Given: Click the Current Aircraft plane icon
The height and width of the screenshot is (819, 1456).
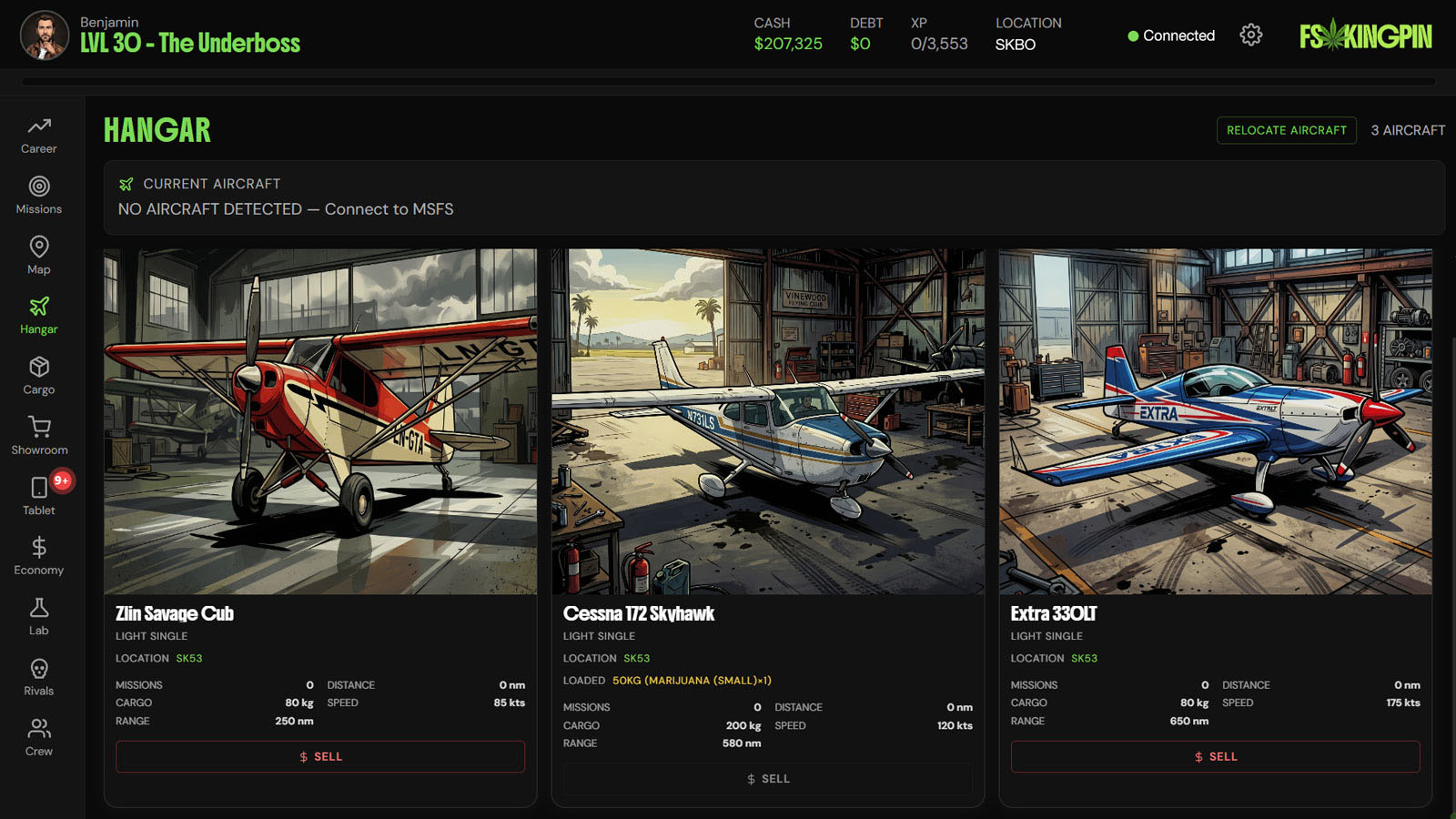Looking at the screenshot, I should [x=126, y=184].
